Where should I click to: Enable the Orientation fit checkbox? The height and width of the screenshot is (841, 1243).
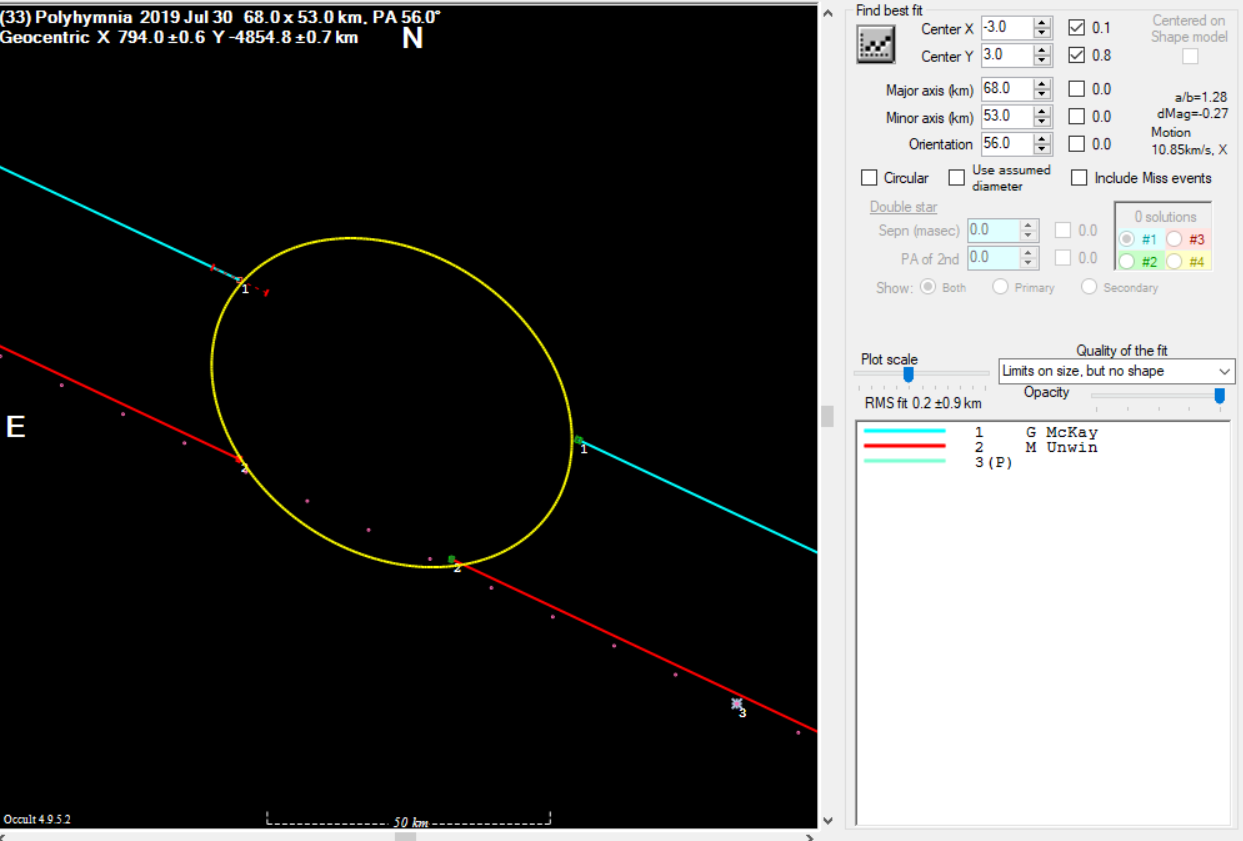tap(1076, 144)
